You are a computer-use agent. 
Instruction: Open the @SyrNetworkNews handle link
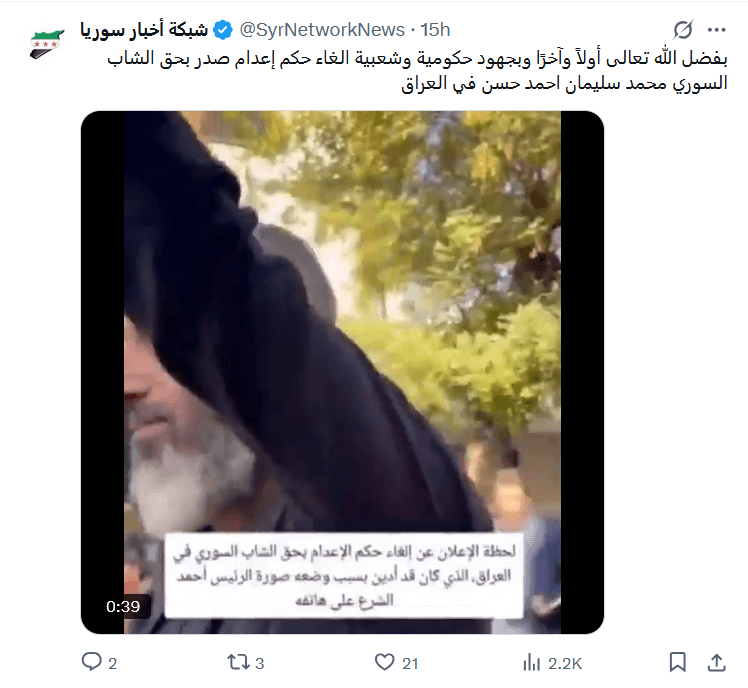pyautogui.click(x=322, y=30)
